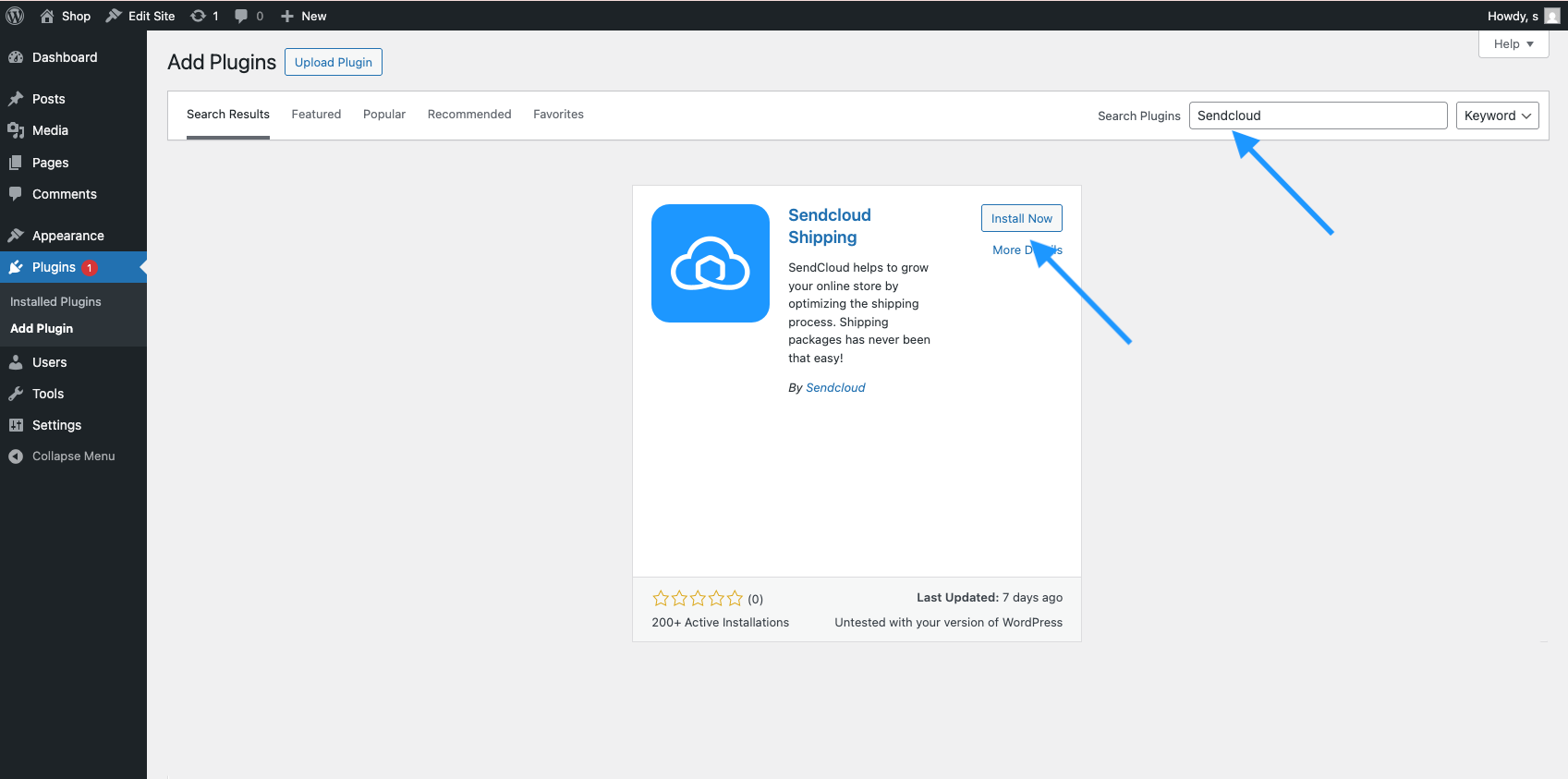
Task: Switch to the Recommended tab
Action: pos(469,115)
